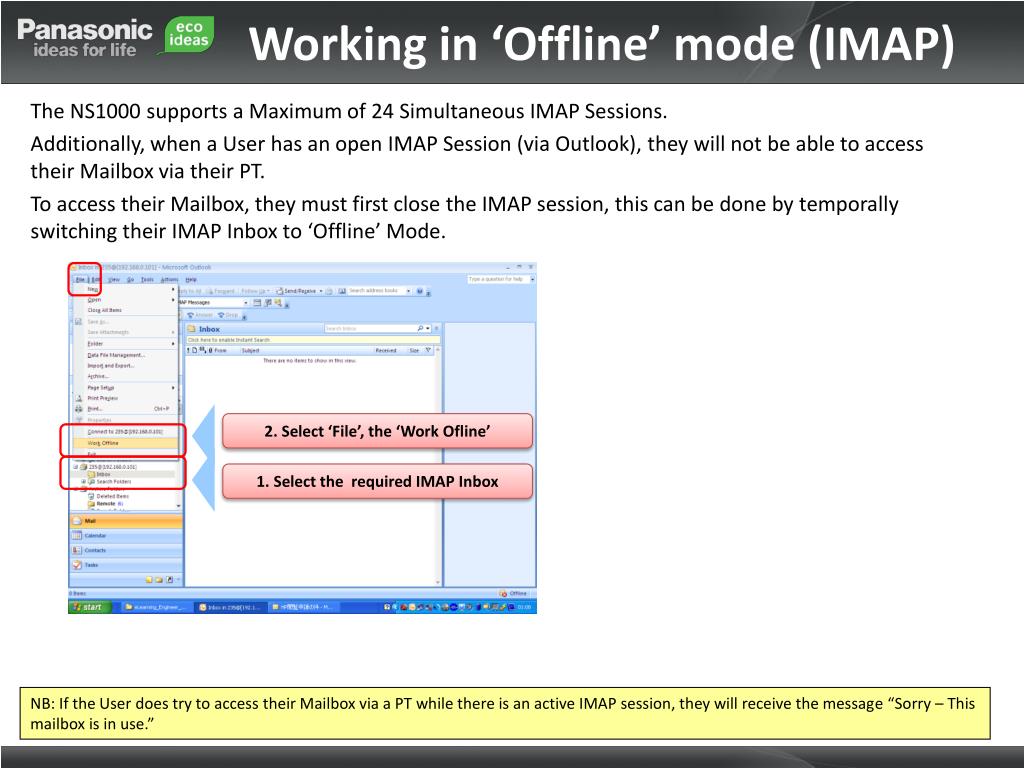This screenshot has width=1024, height=768.
Task: Open the Search Inbox options dropdown arrow
Action: point(428,328)
